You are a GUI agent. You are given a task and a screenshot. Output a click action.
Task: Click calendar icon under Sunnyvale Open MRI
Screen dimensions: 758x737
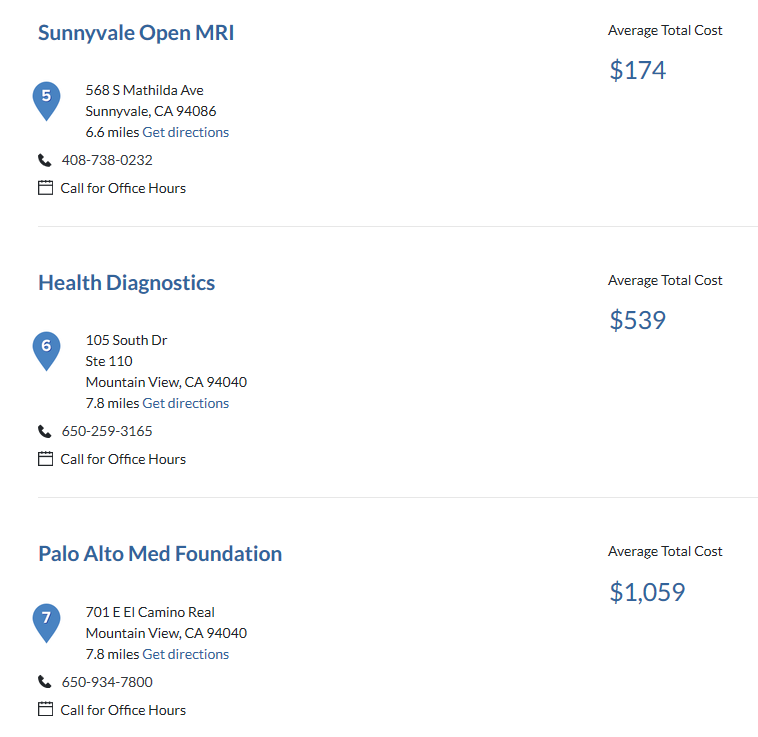45,188
